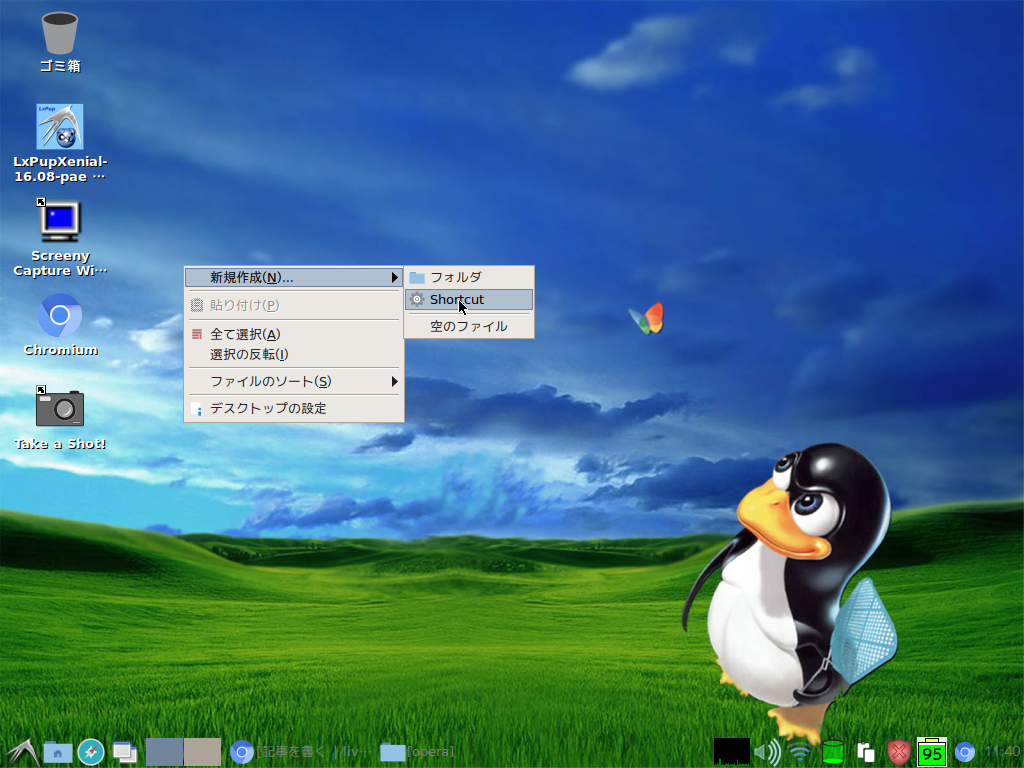Choose 全て選択(A) from context menu

(293, 334)
